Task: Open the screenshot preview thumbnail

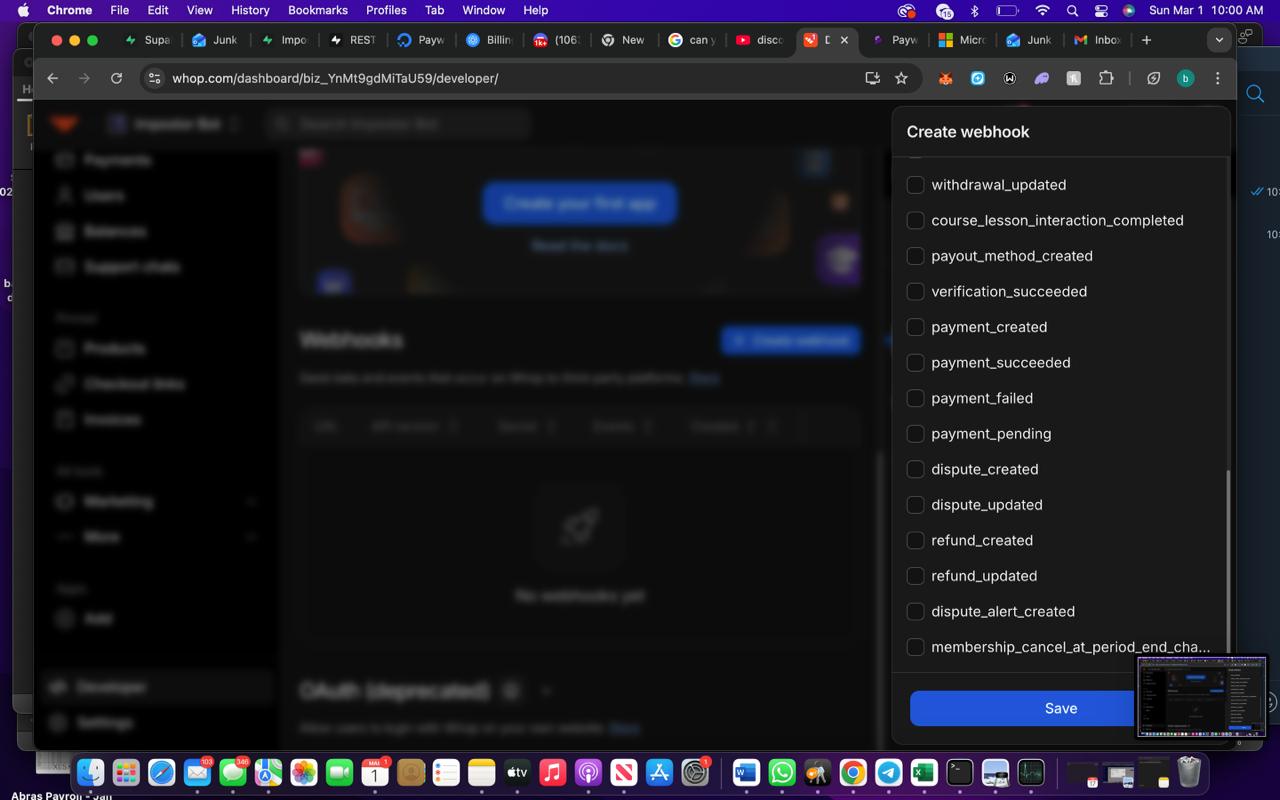Action: pyautogui.click(x=1201, y=696)
